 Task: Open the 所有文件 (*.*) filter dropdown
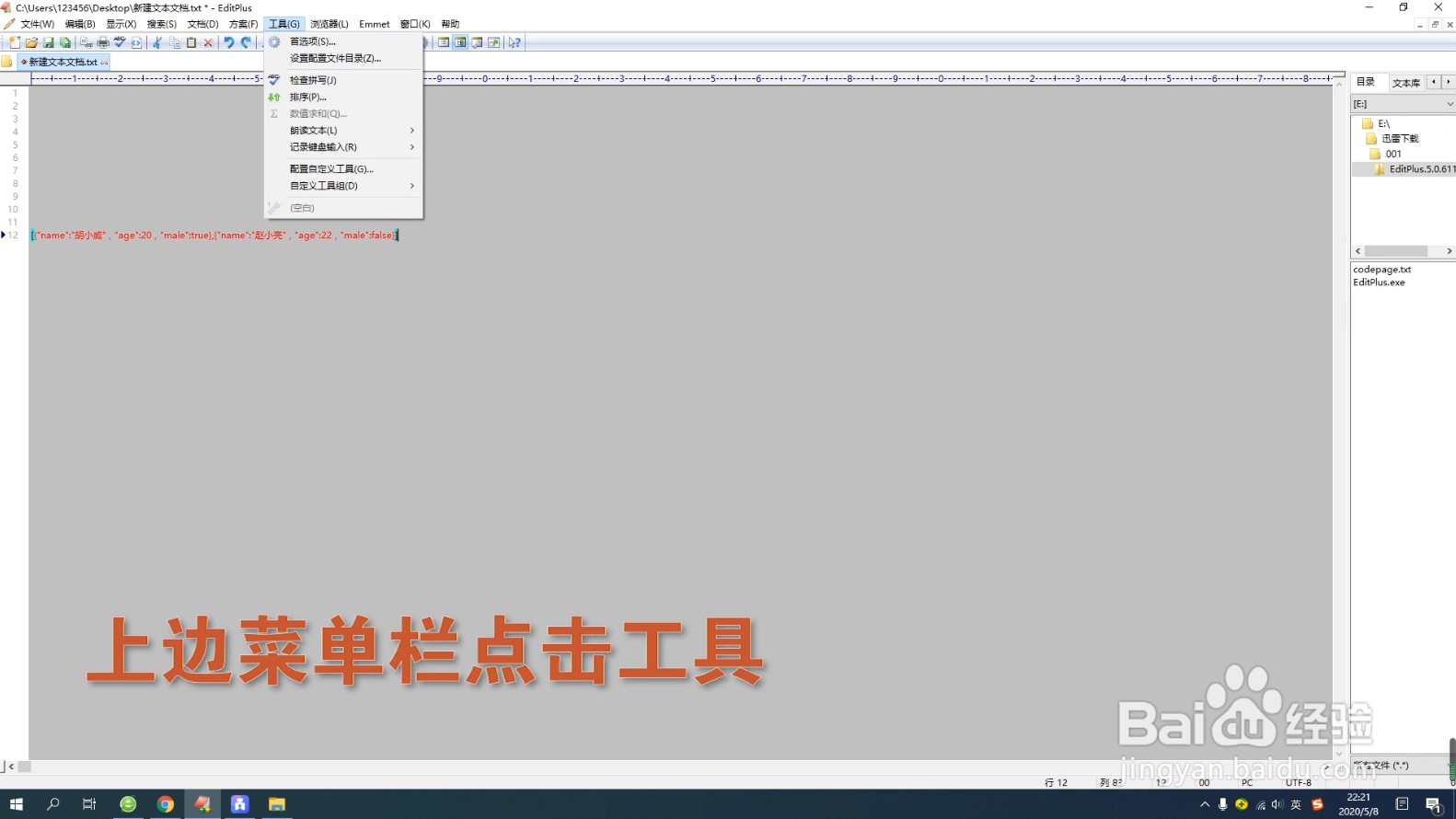[x=1401, y=766]
